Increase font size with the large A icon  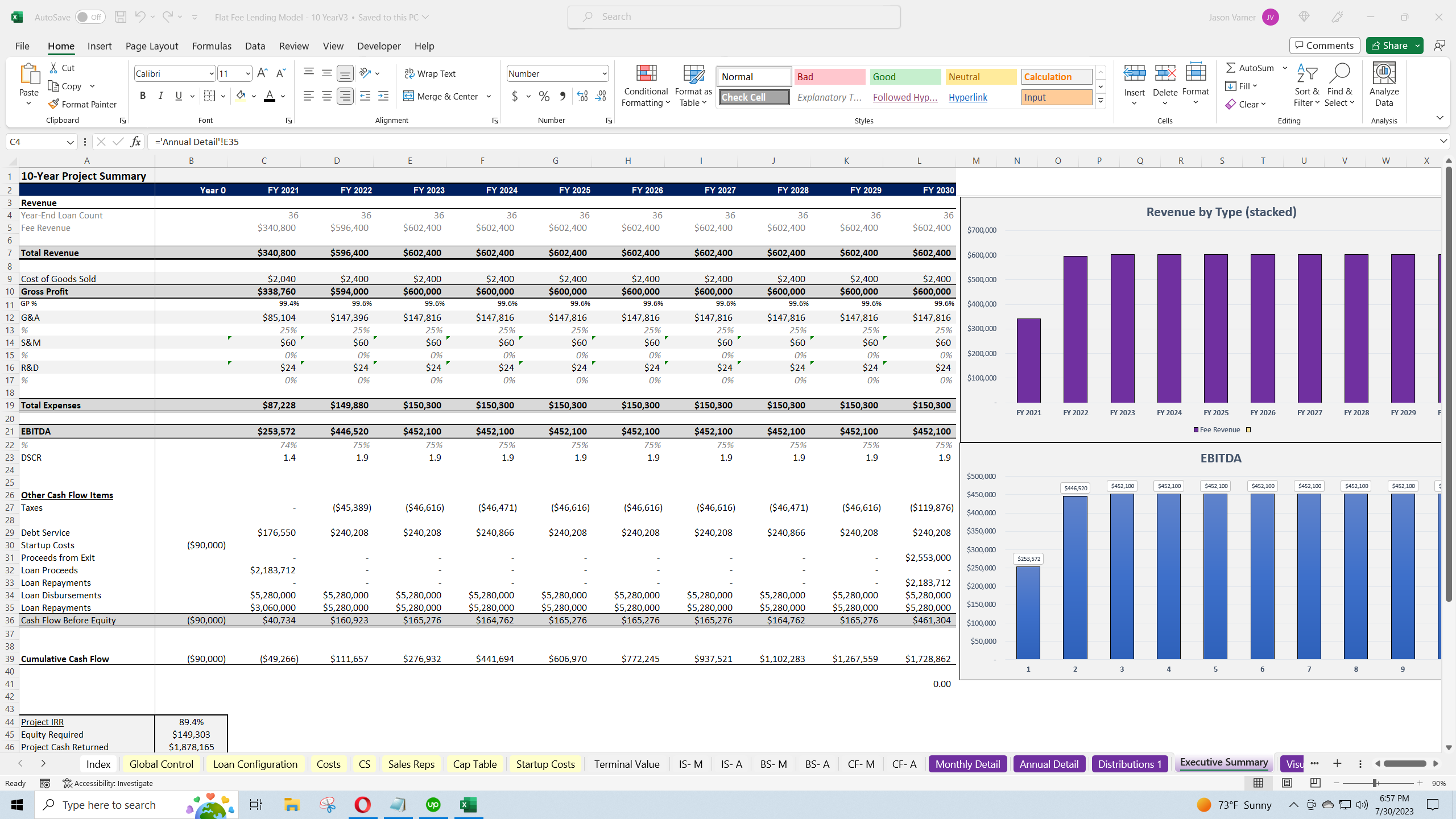tap(262, 73)
